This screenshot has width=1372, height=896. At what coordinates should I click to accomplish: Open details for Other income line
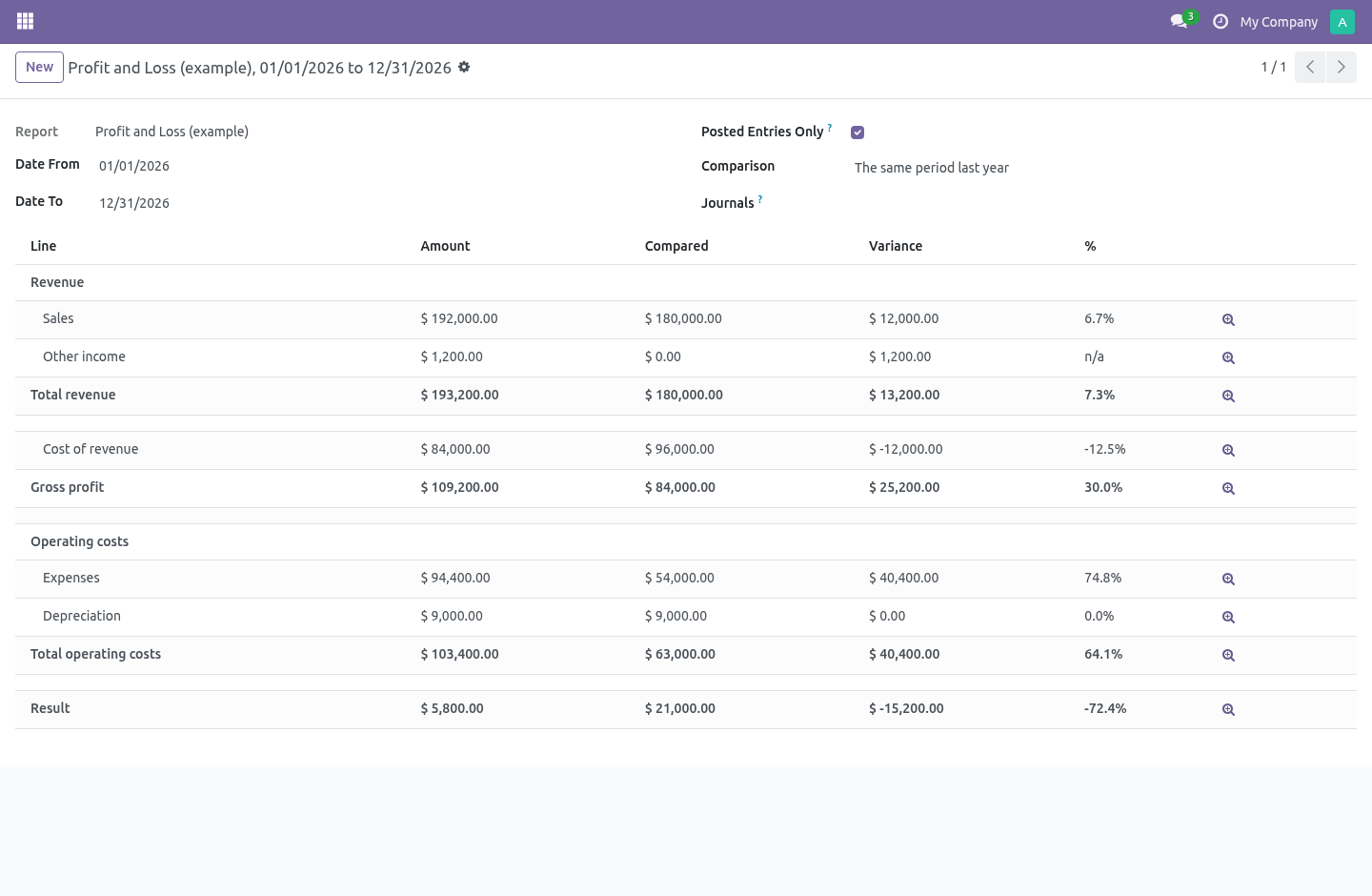pyautogui.click(x=1228, y=358)
